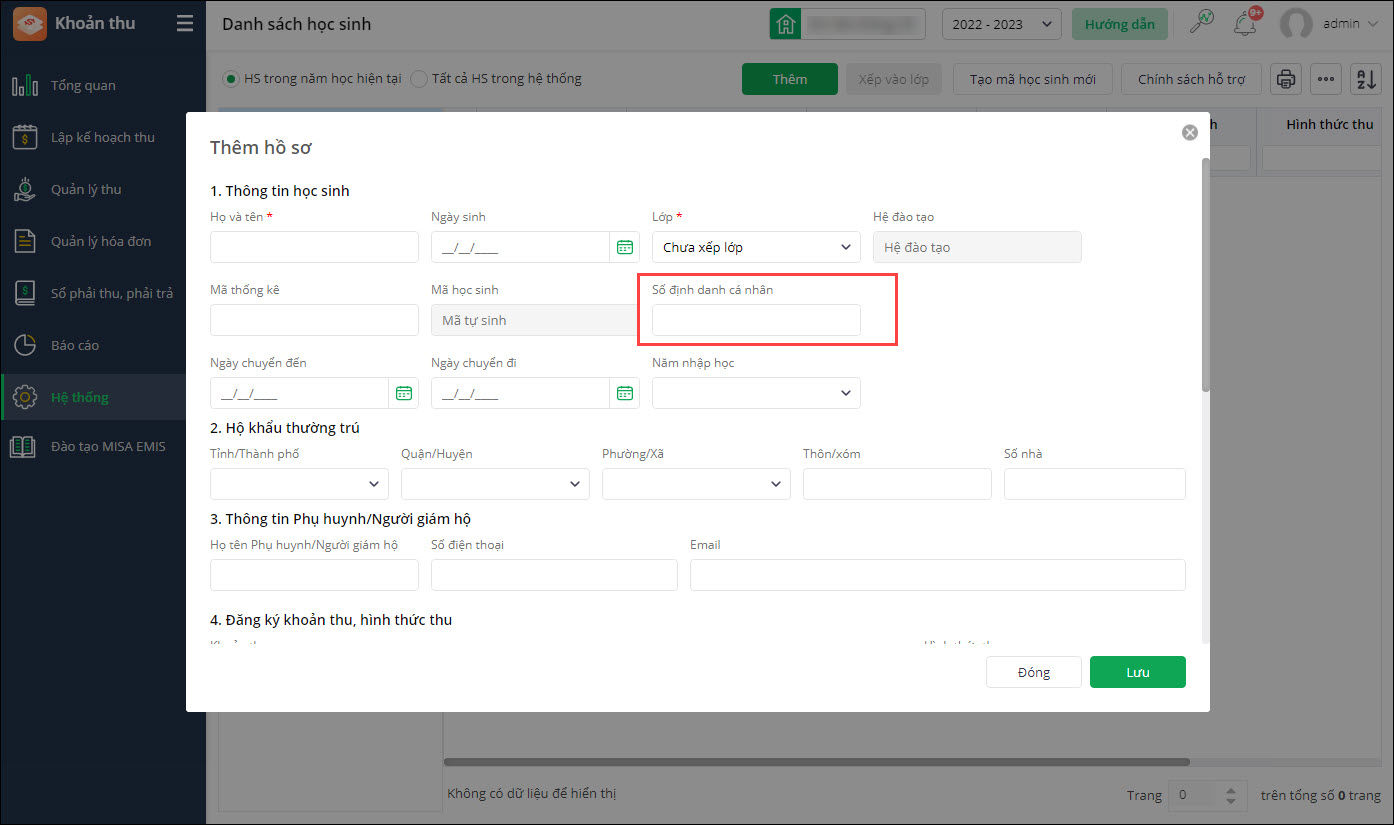Open calendar picker for Ngày sinh

pyautogui.click(x=625, y=247)
